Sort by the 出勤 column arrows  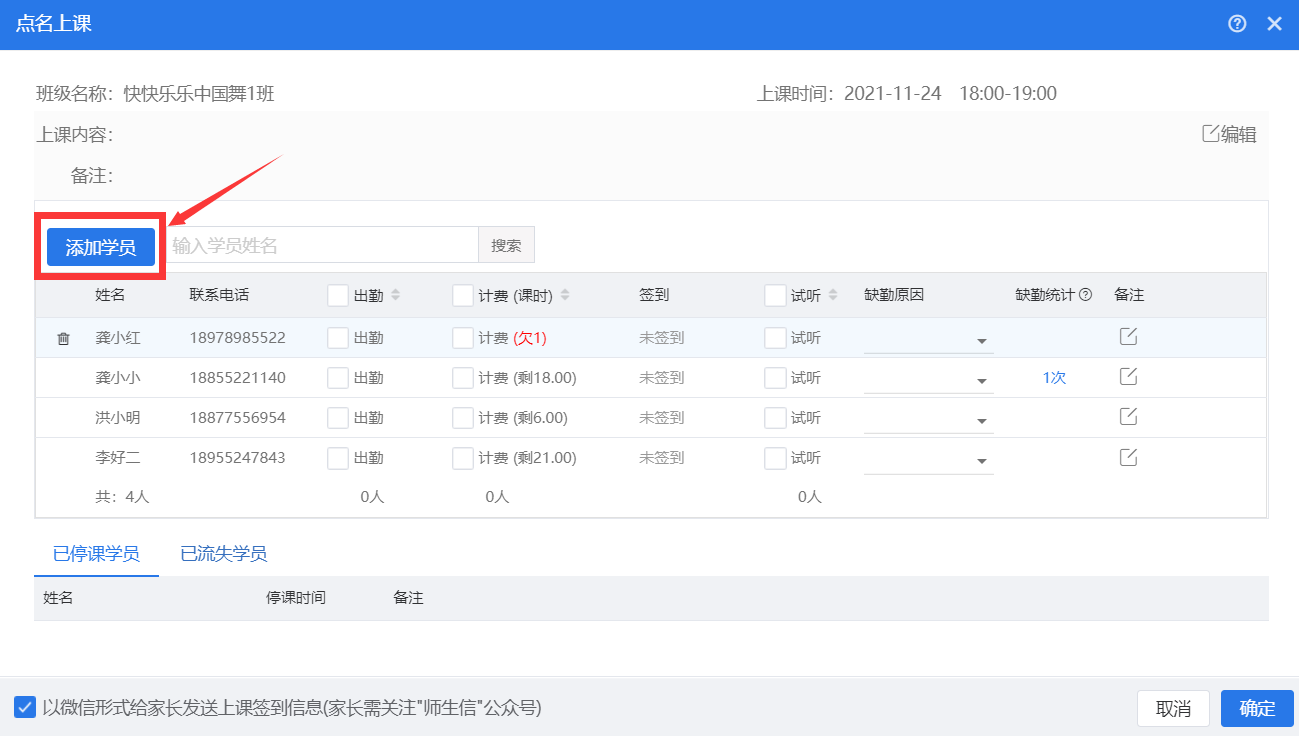395,295
